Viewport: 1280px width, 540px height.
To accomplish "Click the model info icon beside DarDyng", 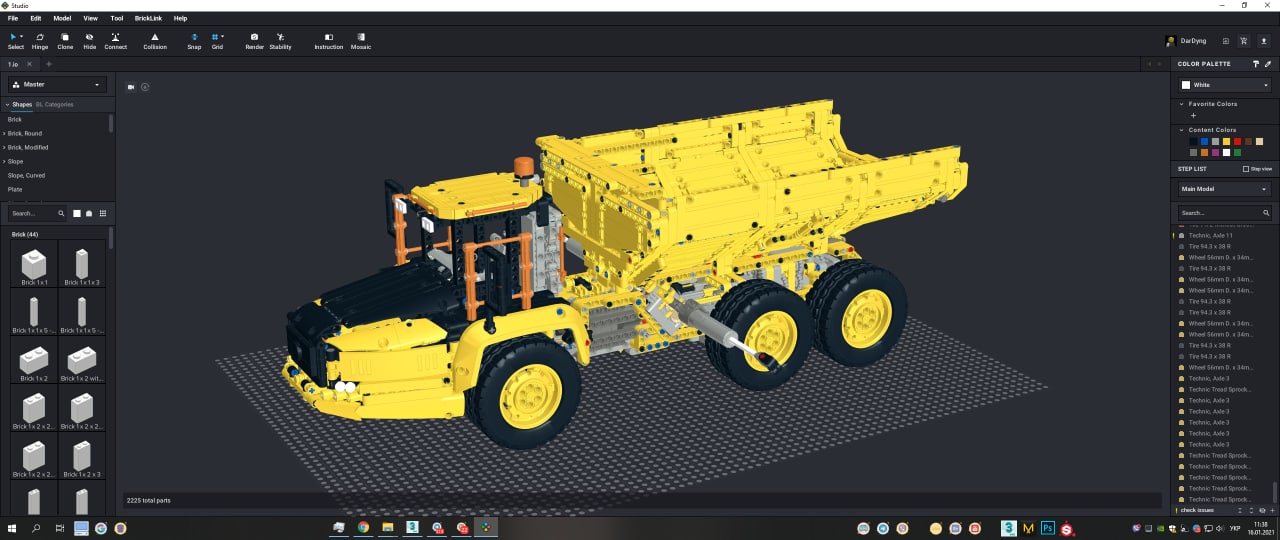I will pos(1225,41).
